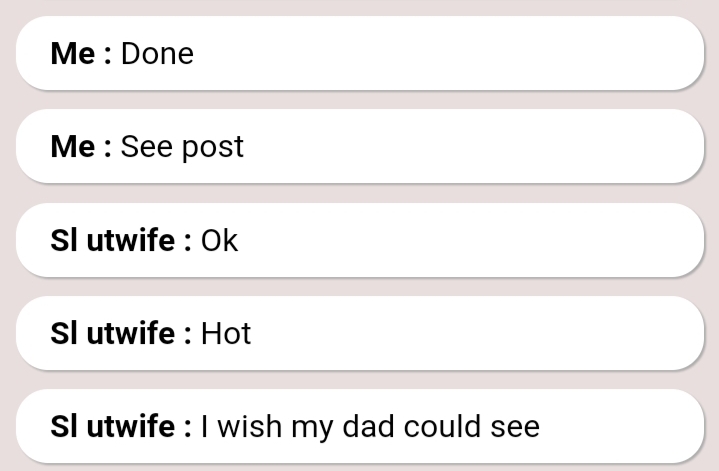Open the "Sl utwife" sender name on the last message
Image resolution: width=719 pixels, height=471 pixels.
coord(113,427)
